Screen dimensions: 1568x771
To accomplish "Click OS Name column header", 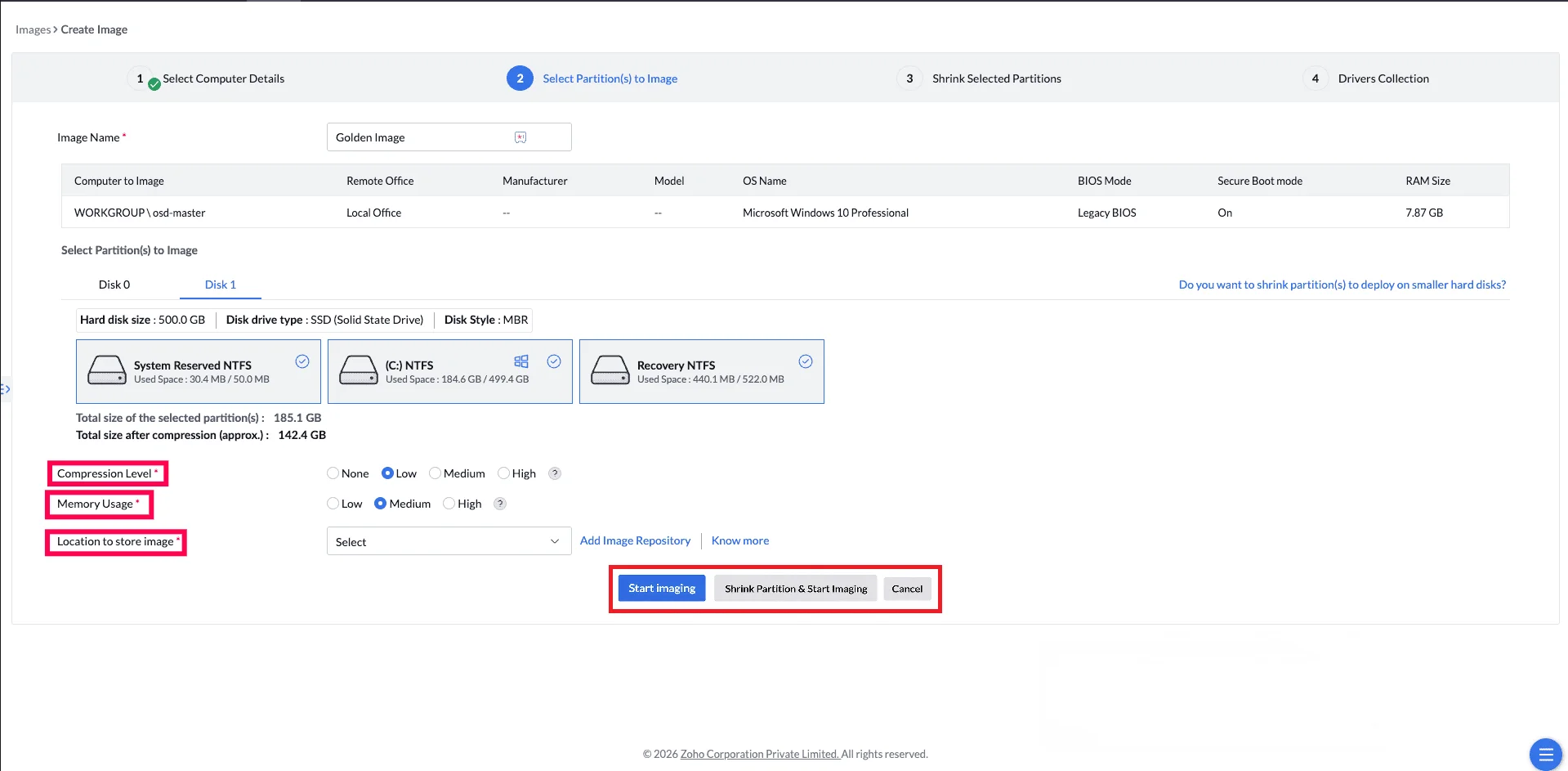I will point(765,181).
